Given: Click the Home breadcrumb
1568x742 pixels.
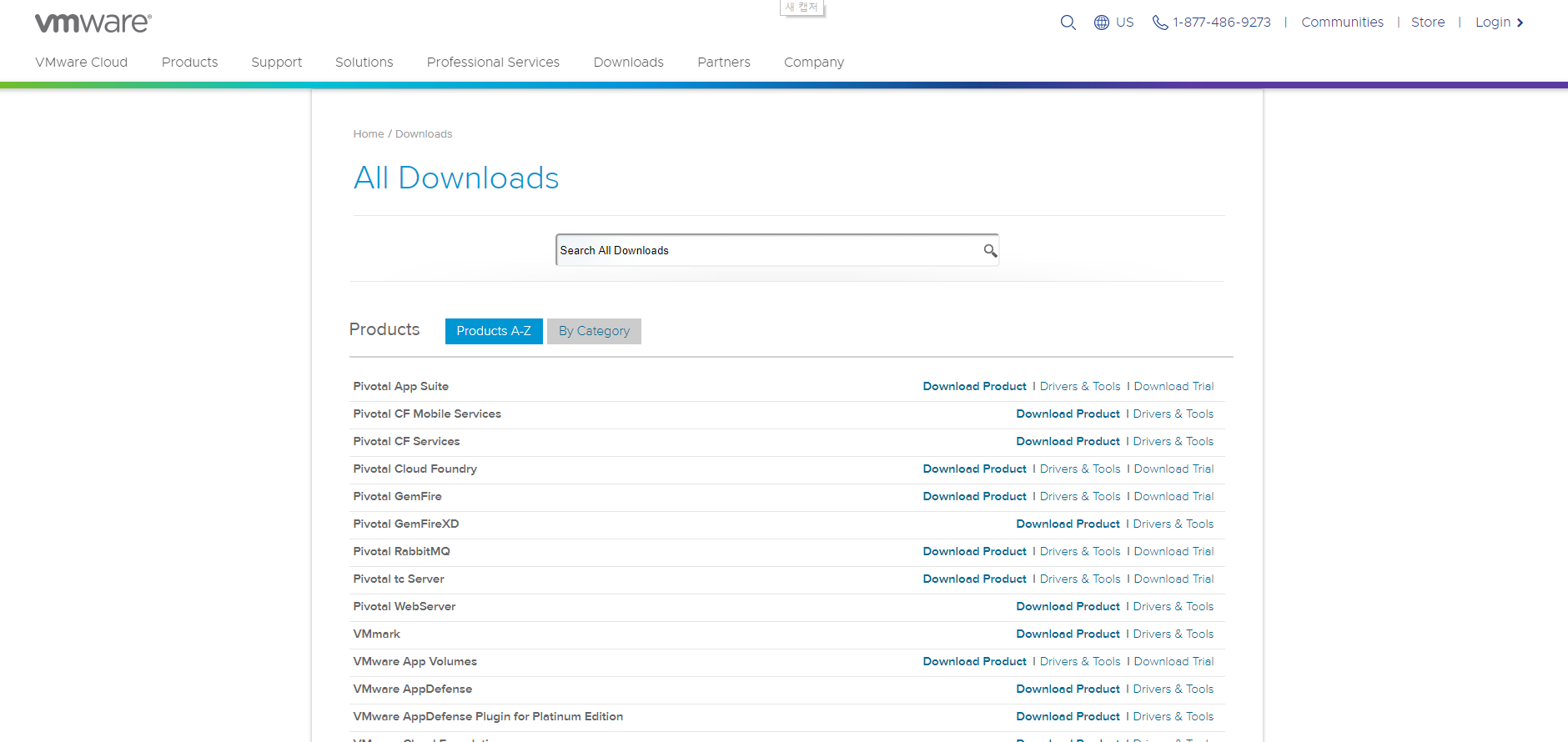Looking at the screenshot, I should click(369, 133).
